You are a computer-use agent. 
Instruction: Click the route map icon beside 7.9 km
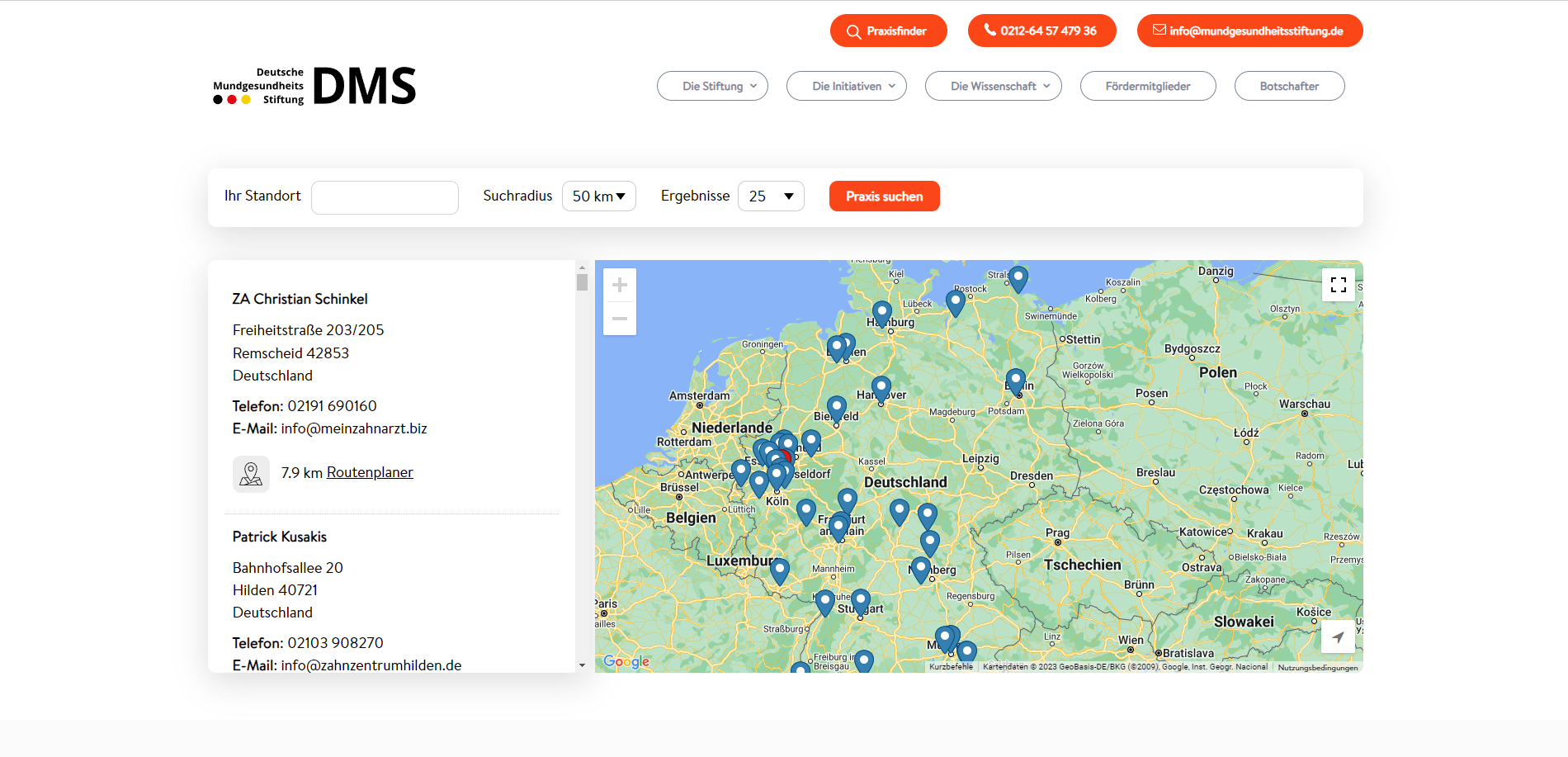tap(251, 474)
